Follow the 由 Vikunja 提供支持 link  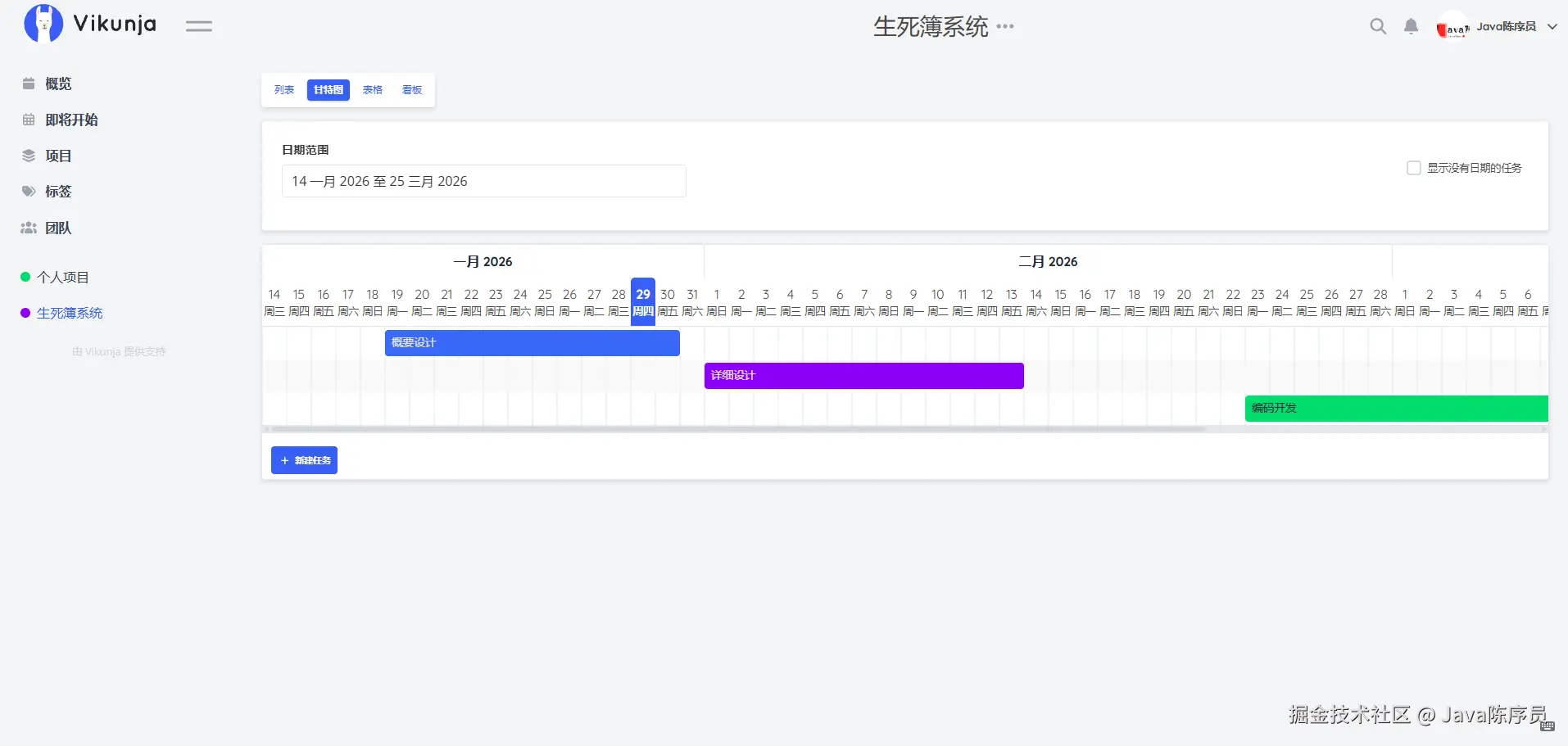tap(119, 351)
